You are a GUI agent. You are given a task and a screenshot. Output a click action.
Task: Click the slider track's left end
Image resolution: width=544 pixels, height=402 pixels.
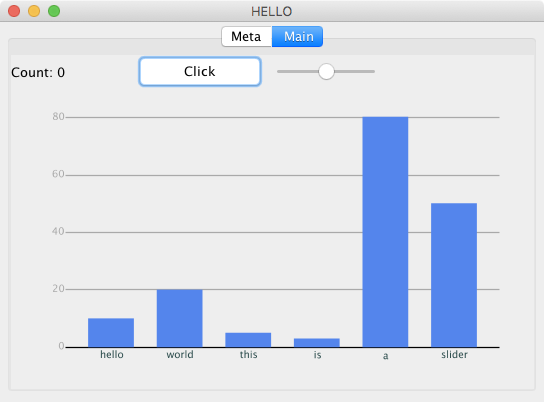280,71
